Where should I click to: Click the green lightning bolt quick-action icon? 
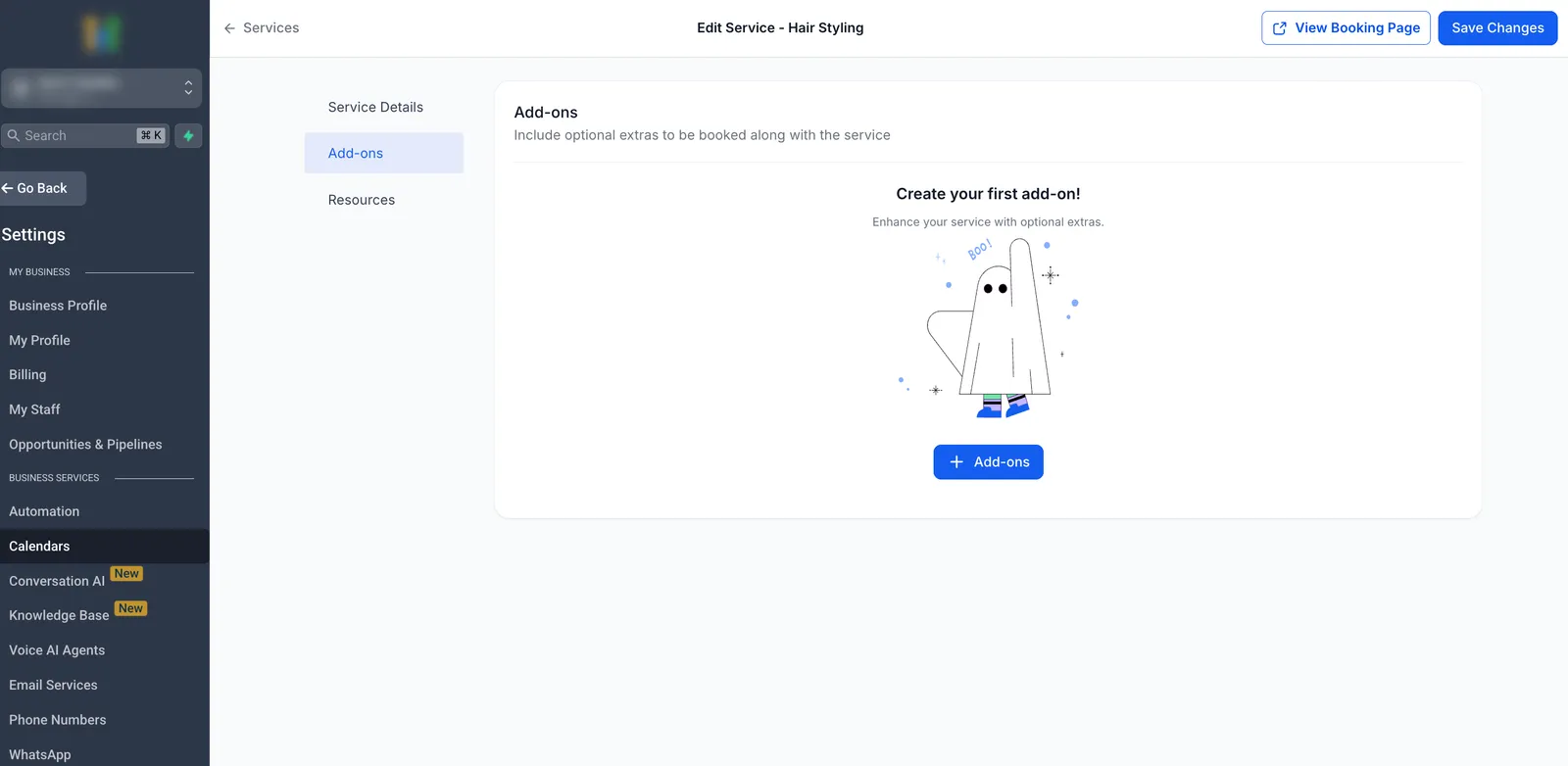tap(188, 135)
